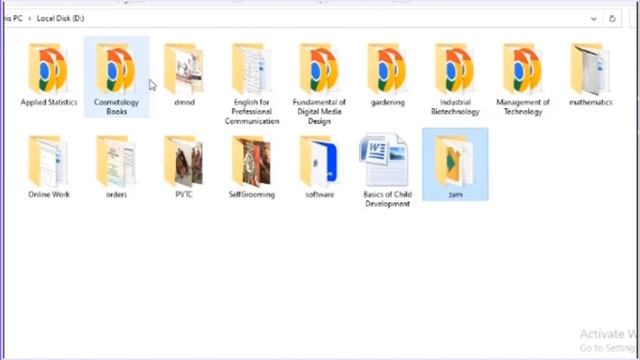Select the software folder icon
This screenshot has width=640, height=360.
click(x=320, y=161)
